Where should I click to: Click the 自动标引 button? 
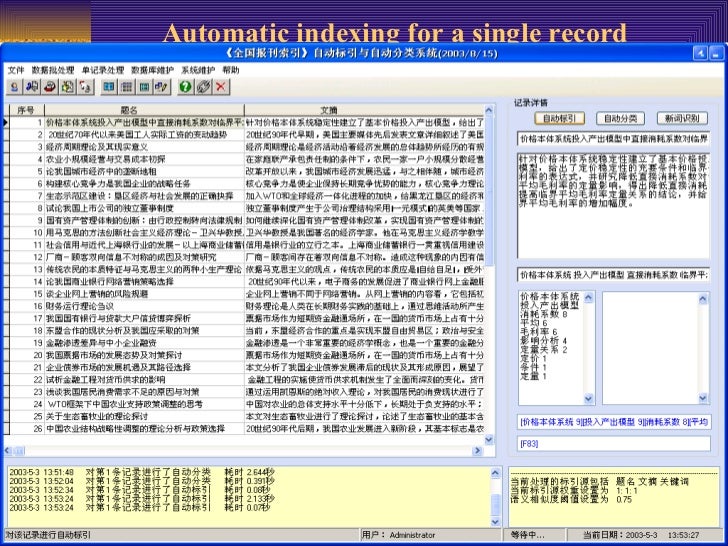tap(559, 118)
